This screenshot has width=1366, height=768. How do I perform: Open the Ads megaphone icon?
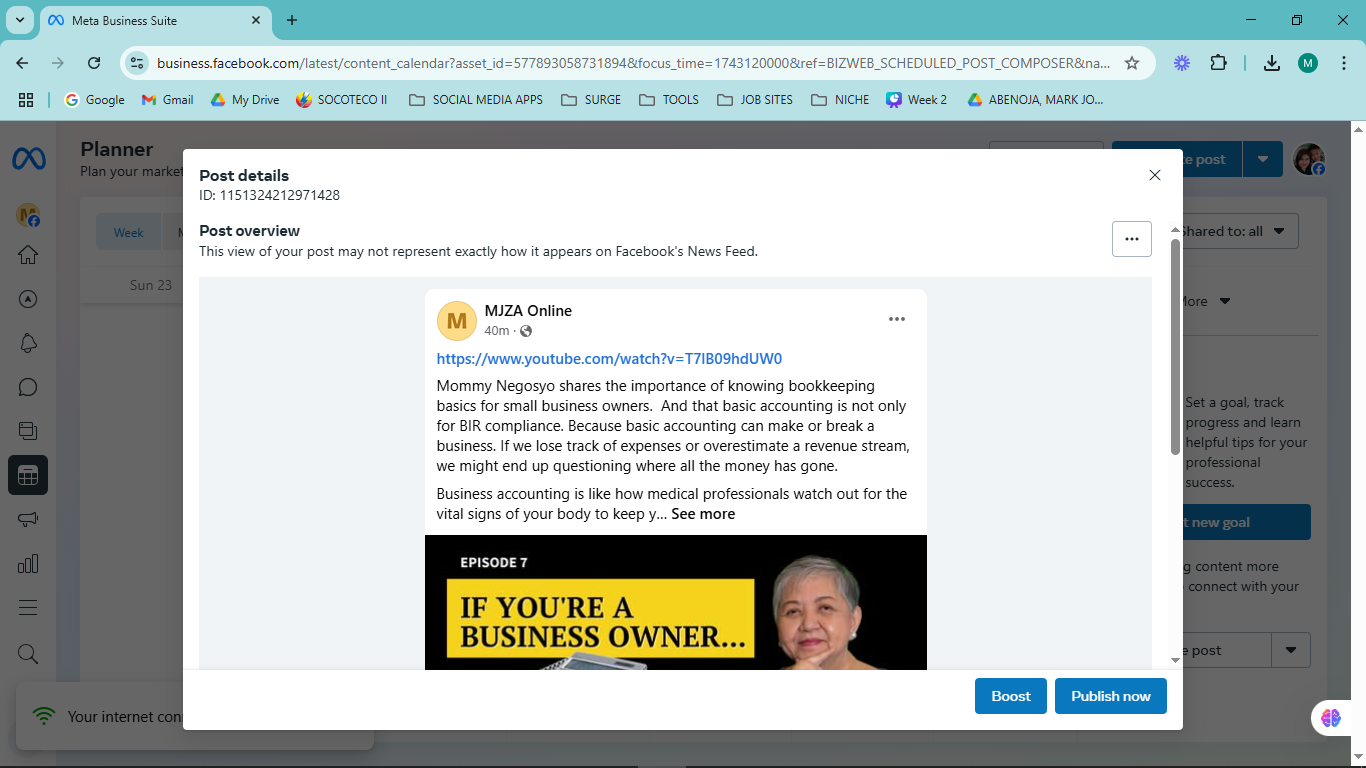coord(28,520)
